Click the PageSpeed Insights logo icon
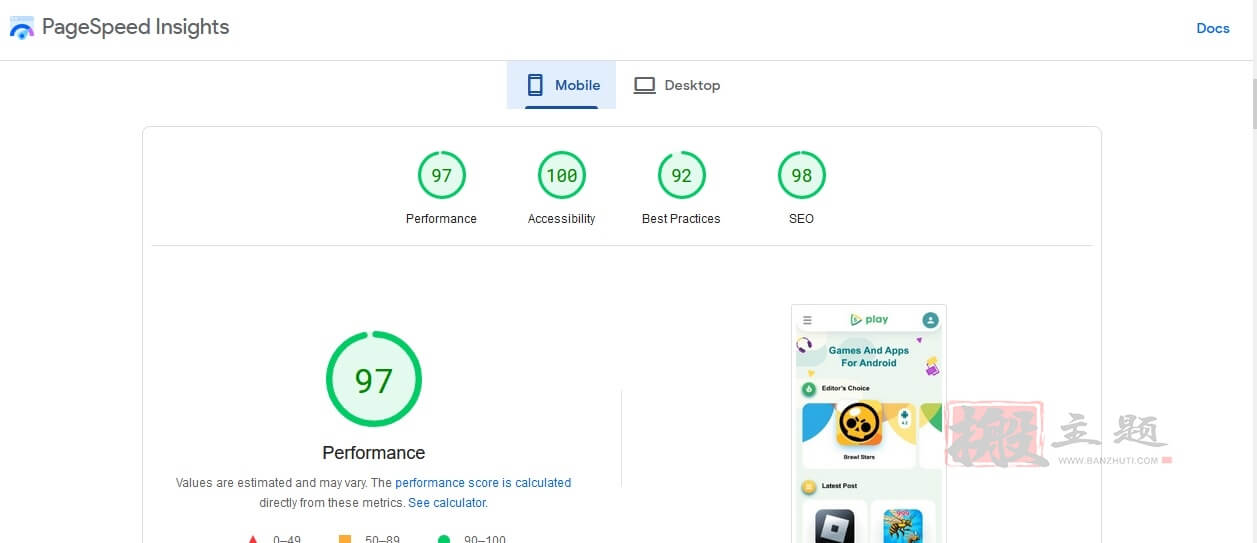 point(21,29)
